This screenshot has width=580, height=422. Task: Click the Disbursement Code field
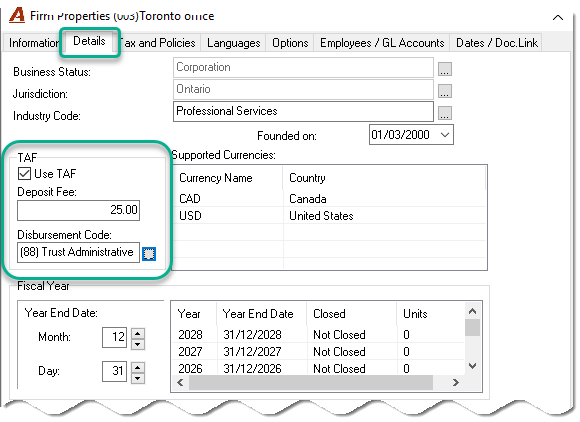tap(78, 252)
